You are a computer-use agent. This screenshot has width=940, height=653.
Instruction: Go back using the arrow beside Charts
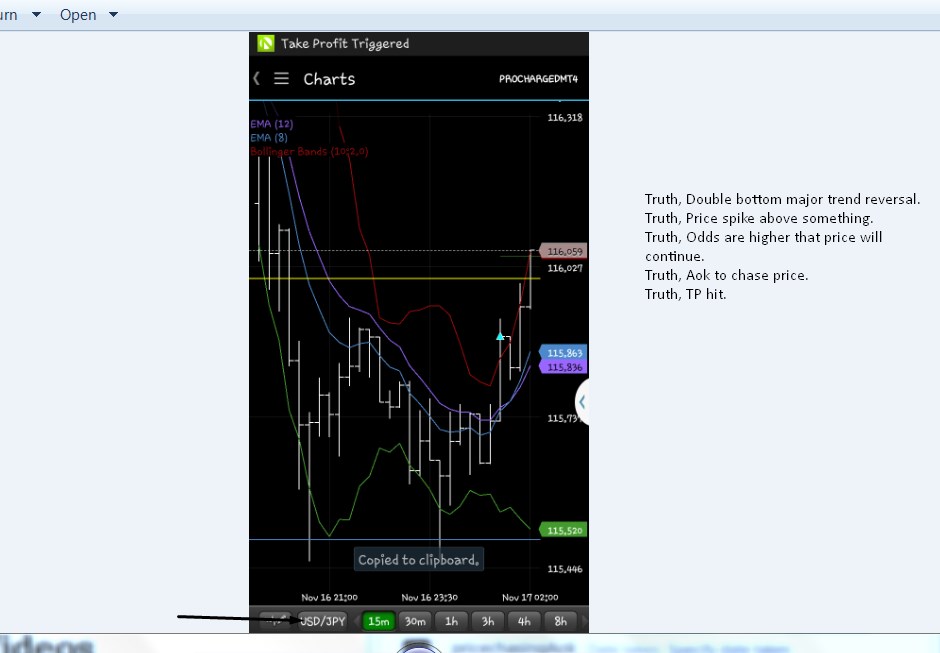click(x=257, y=79)
